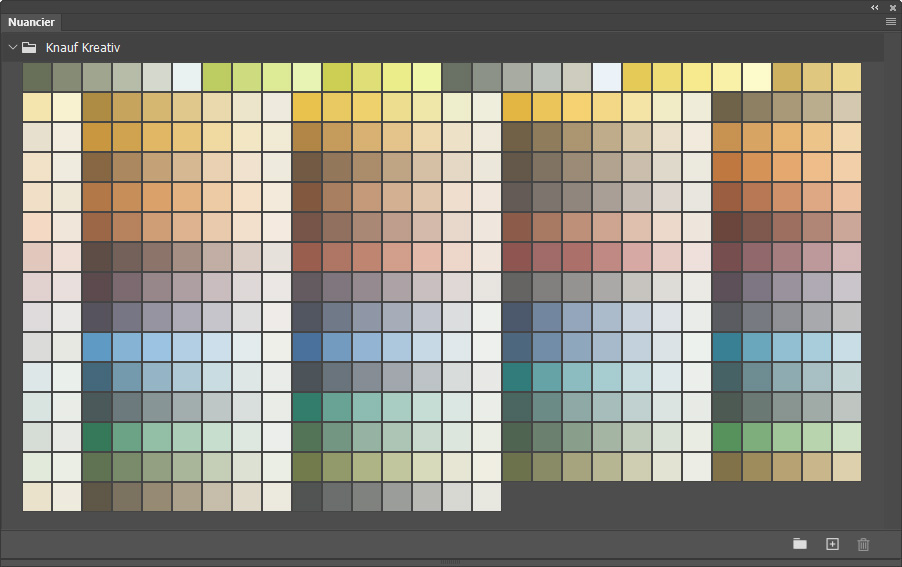Screen dimensions: 902x567
Task: Click the Knauf Kreativ folder icon
Action: point(29,47)
